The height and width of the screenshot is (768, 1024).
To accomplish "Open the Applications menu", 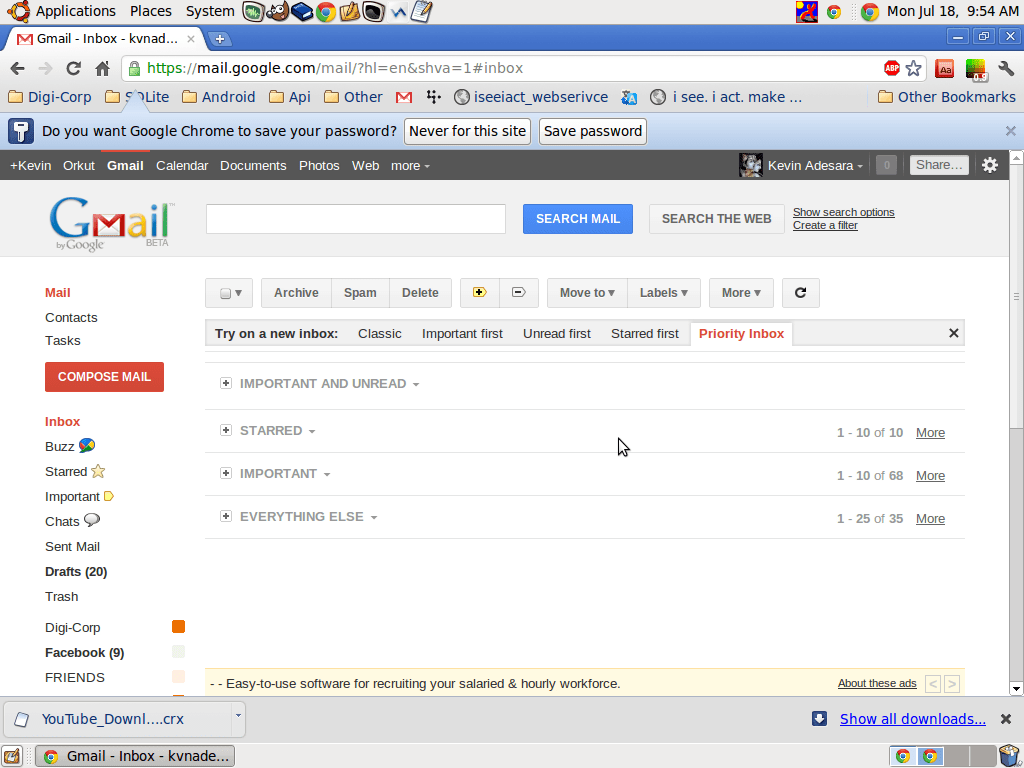I will click(x=75, y=11).
